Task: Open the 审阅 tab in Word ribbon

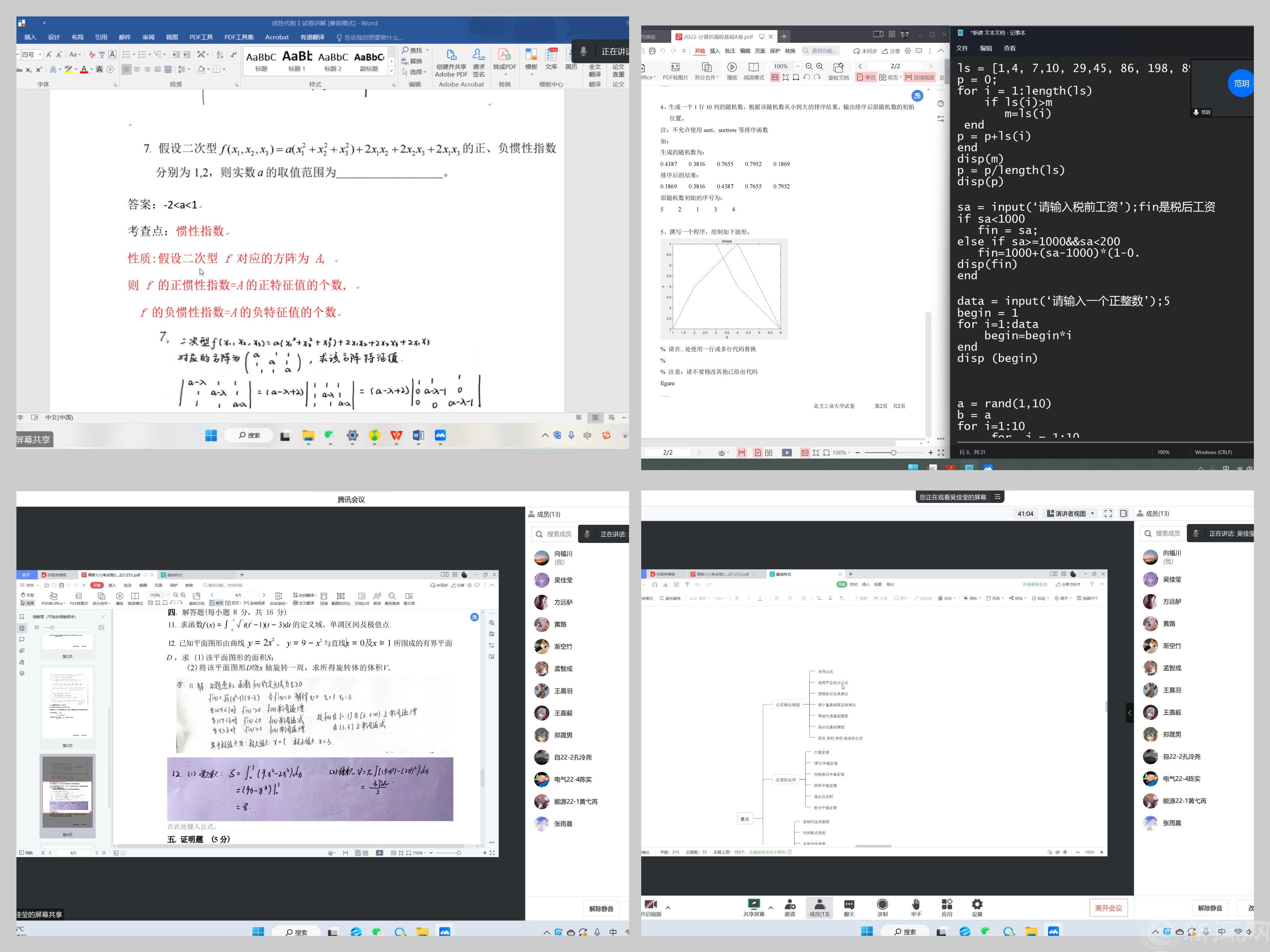Action: (148, 37)
